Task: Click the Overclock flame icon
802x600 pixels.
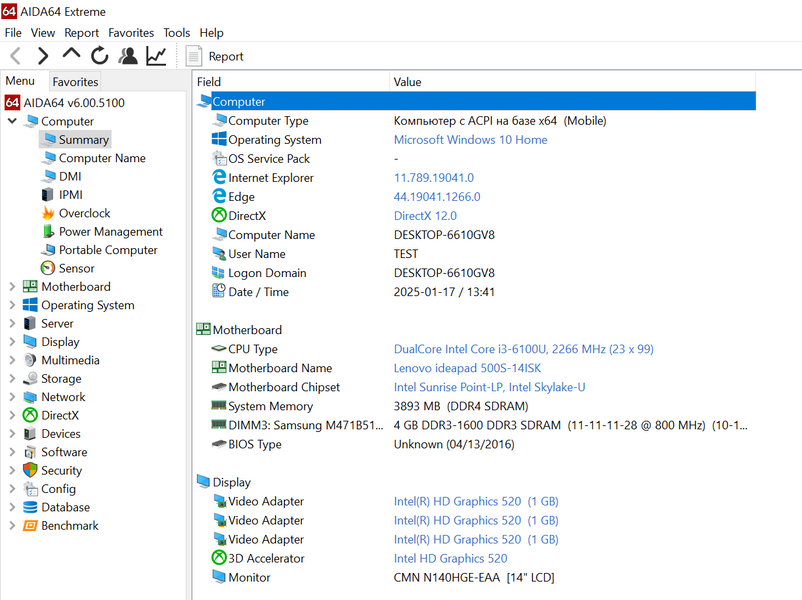Action: (x=48, y=213)
